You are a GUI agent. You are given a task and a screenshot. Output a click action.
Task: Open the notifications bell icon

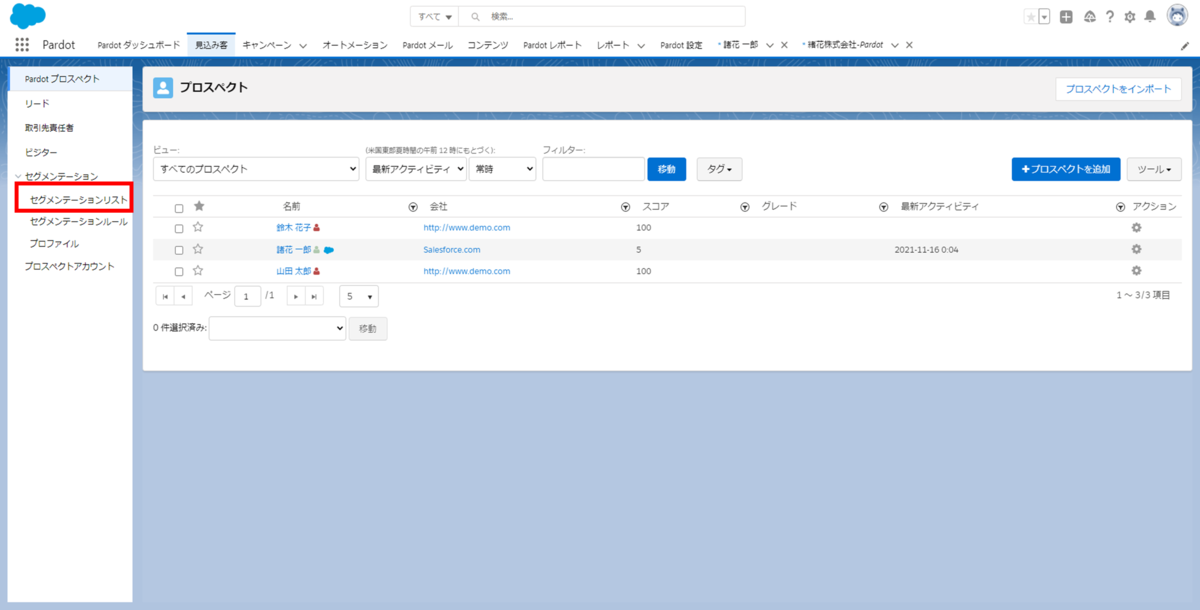[x=1150, y=17]
